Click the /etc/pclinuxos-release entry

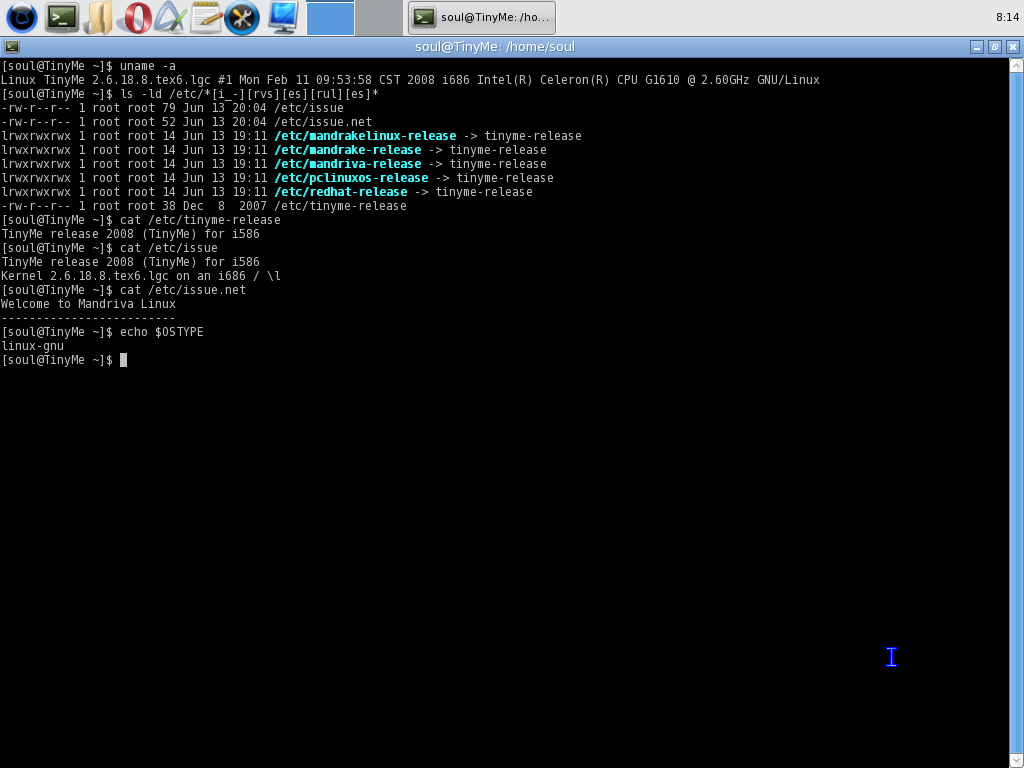(351, 178)
